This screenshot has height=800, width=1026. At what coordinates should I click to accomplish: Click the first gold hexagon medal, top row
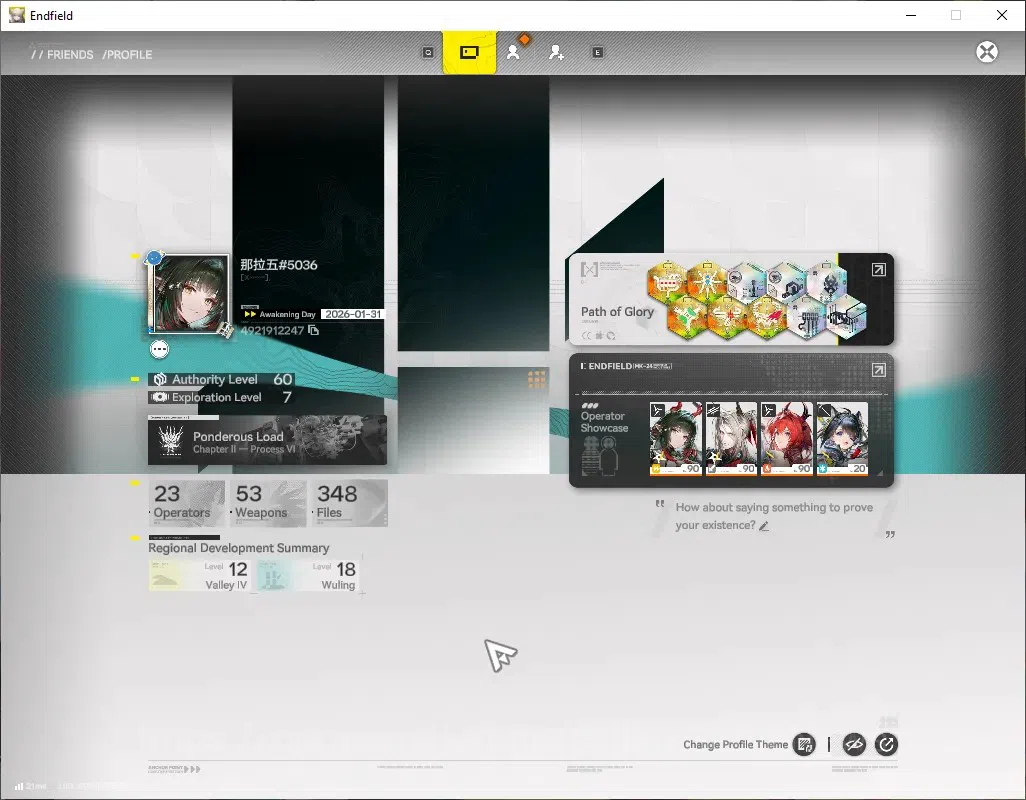(667, 282)
